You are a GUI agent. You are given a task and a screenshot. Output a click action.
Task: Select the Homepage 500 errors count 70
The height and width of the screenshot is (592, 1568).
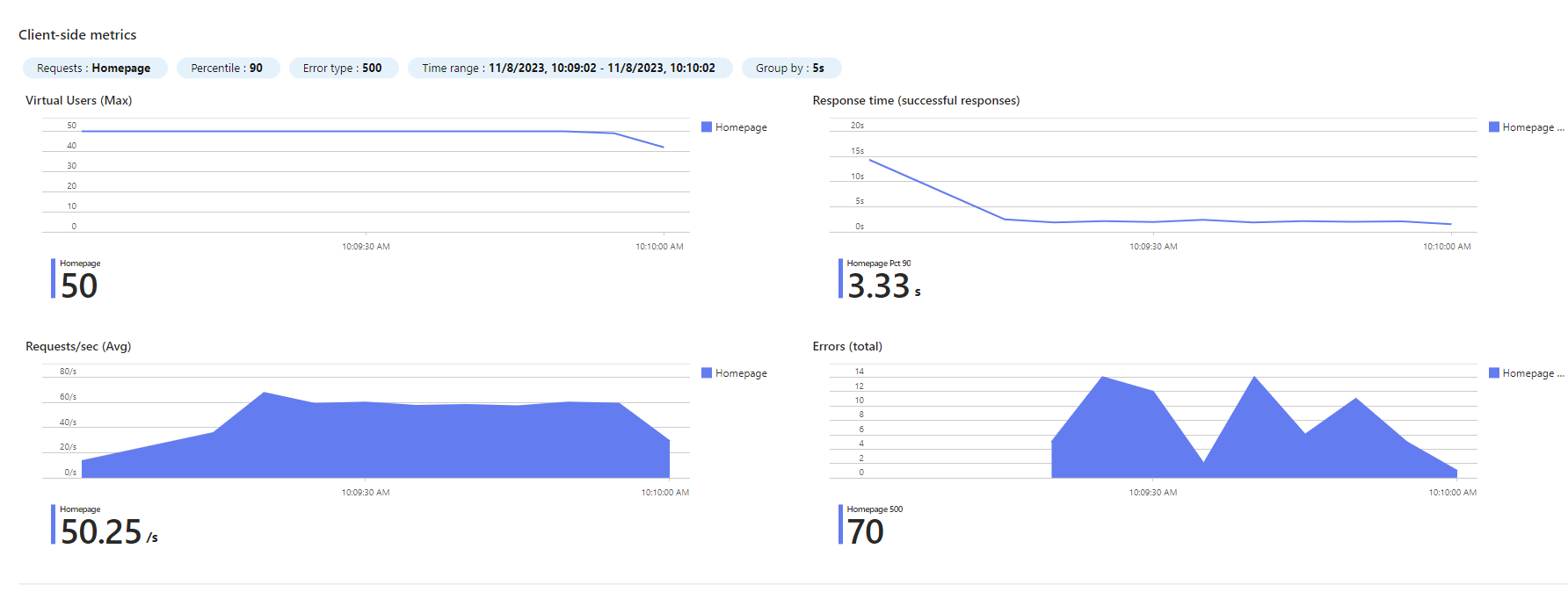point(871,525)
